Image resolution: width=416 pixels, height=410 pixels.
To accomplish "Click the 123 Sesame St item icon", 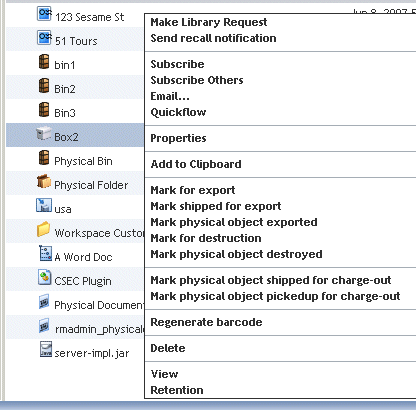I will tap(44, 14).
